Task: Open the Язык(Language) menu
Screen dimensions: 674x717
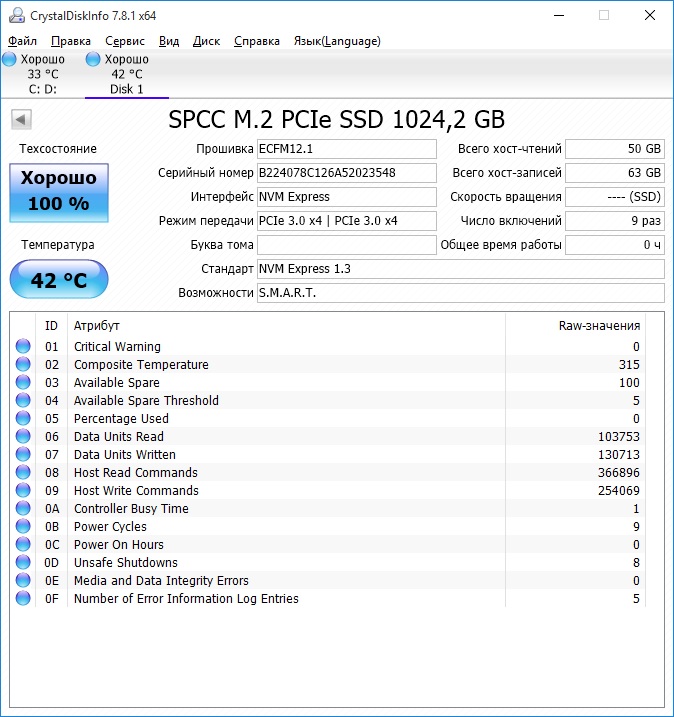Action: click(337, 41)
